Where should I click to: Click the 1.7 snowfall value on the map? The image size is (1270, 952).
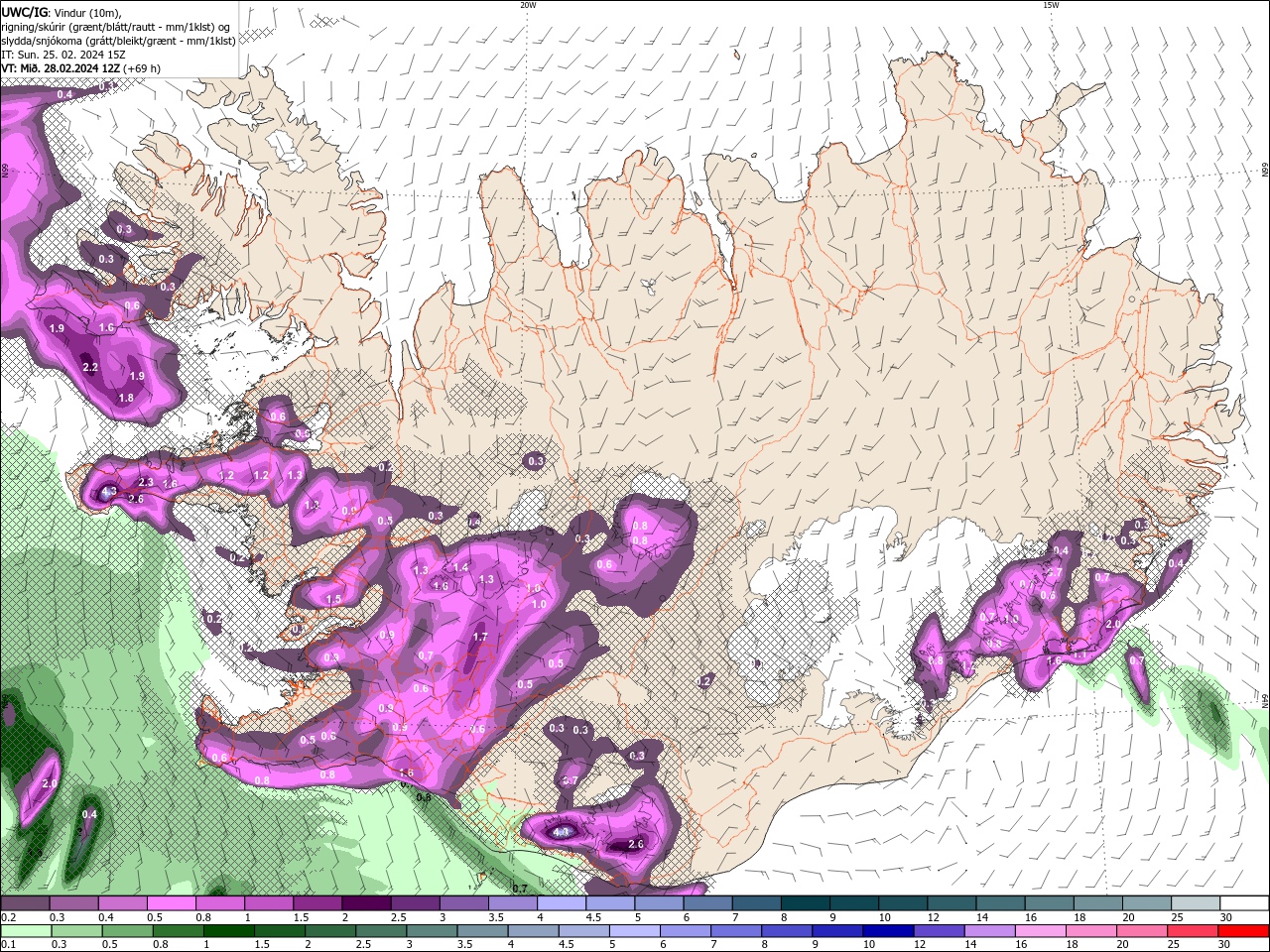point(480,637)
